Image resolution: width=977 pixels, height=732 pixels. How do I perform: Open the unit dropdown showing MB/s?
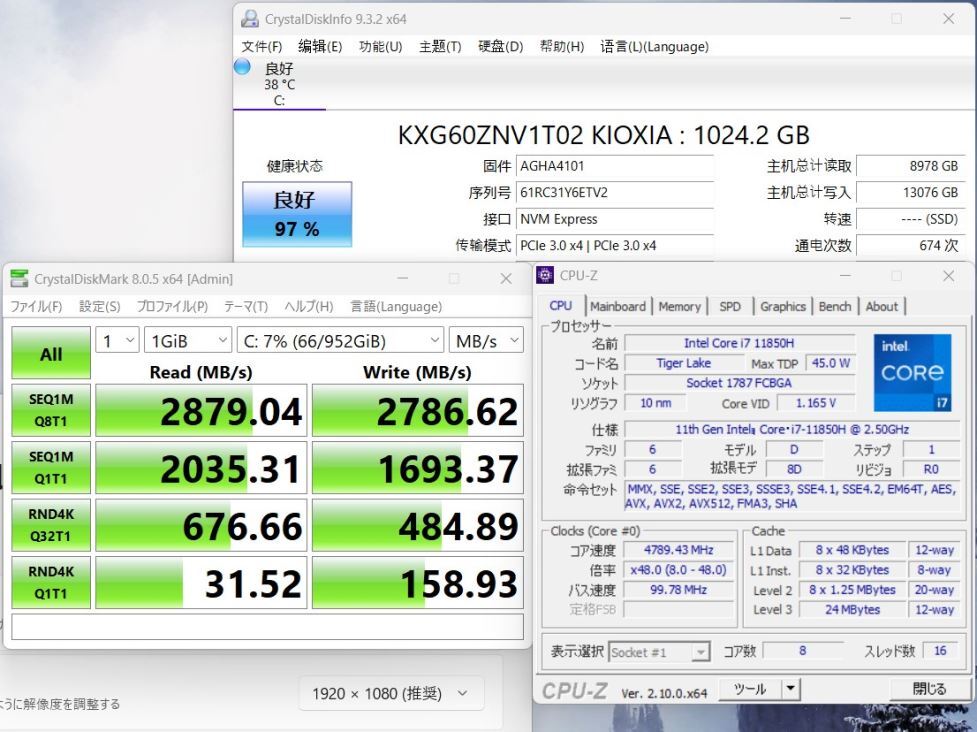(x=487, y=341)
